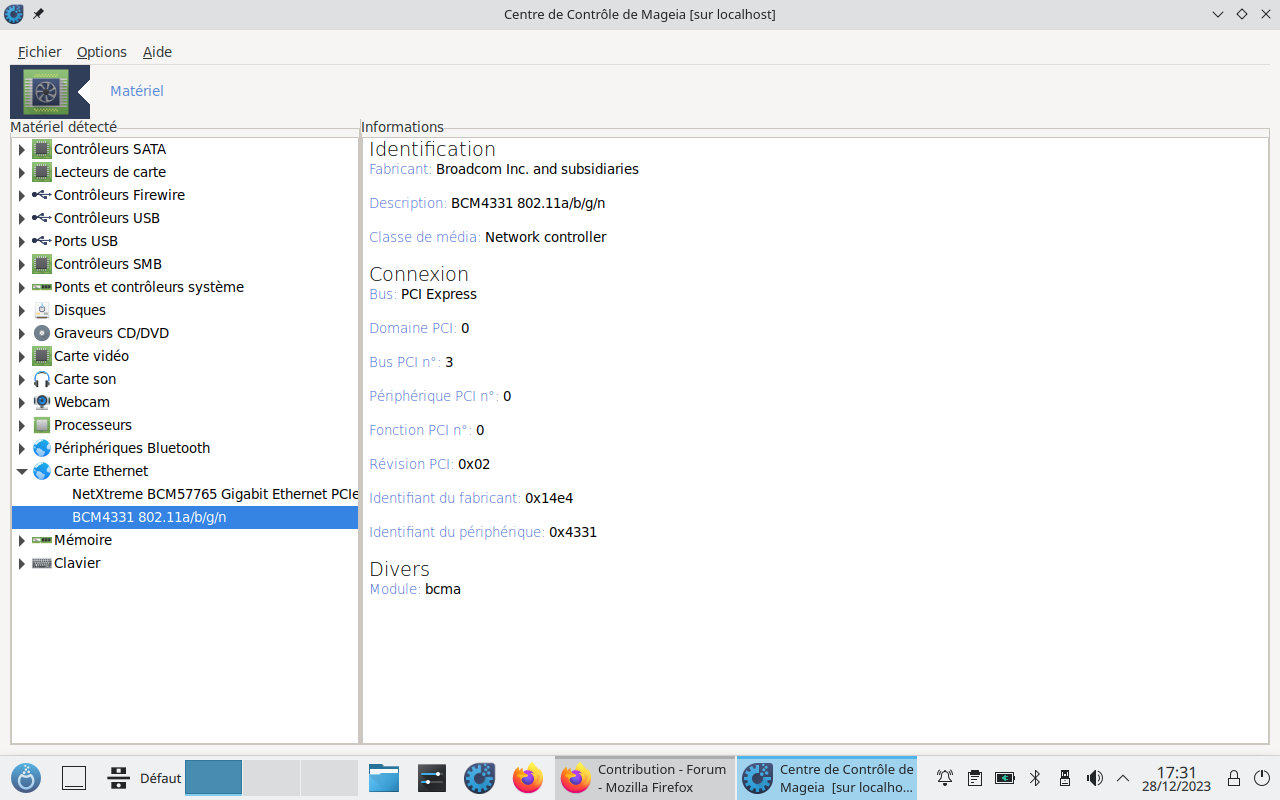Click the show desktop icon in the taskbar
The height and width of the screenshot is (800, 1280).
74,778
